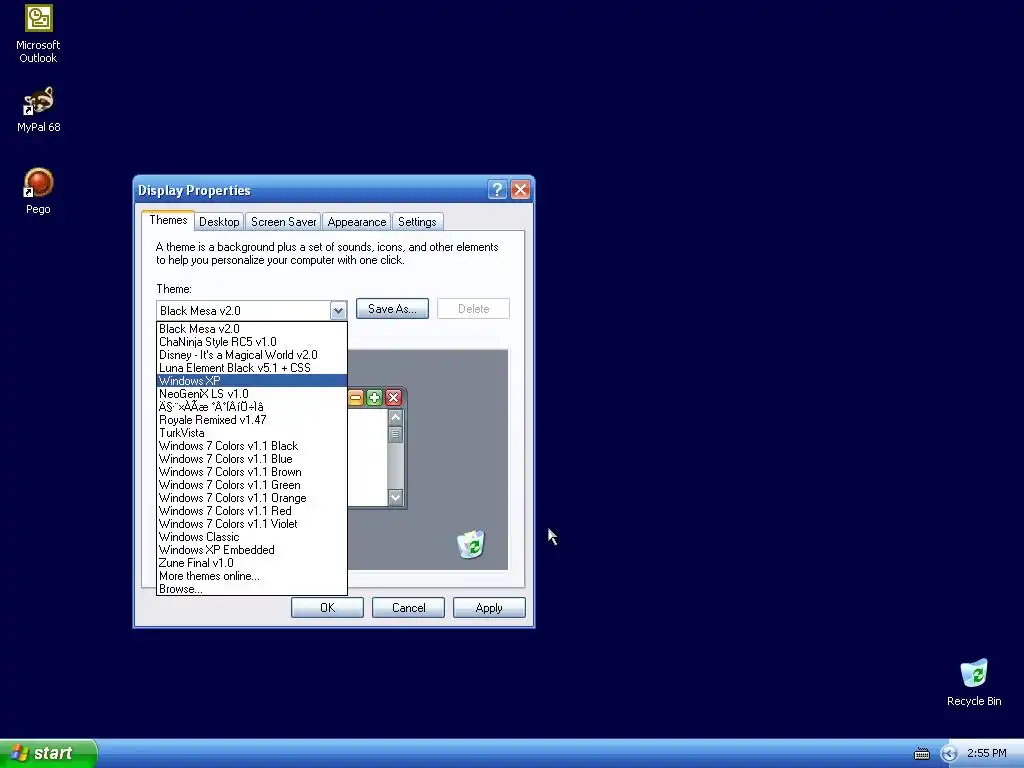Click the on-screen keyboard tray icon
The width and height of the screenshot is (1024, 768).
tap(921, 754)
